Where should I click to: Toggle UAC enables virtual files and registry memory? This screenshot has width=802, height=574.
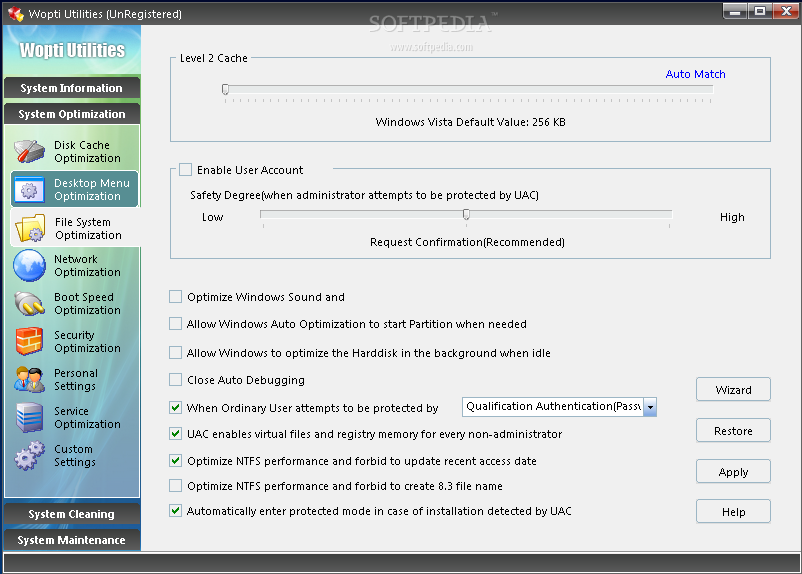(x=175, y=434)
